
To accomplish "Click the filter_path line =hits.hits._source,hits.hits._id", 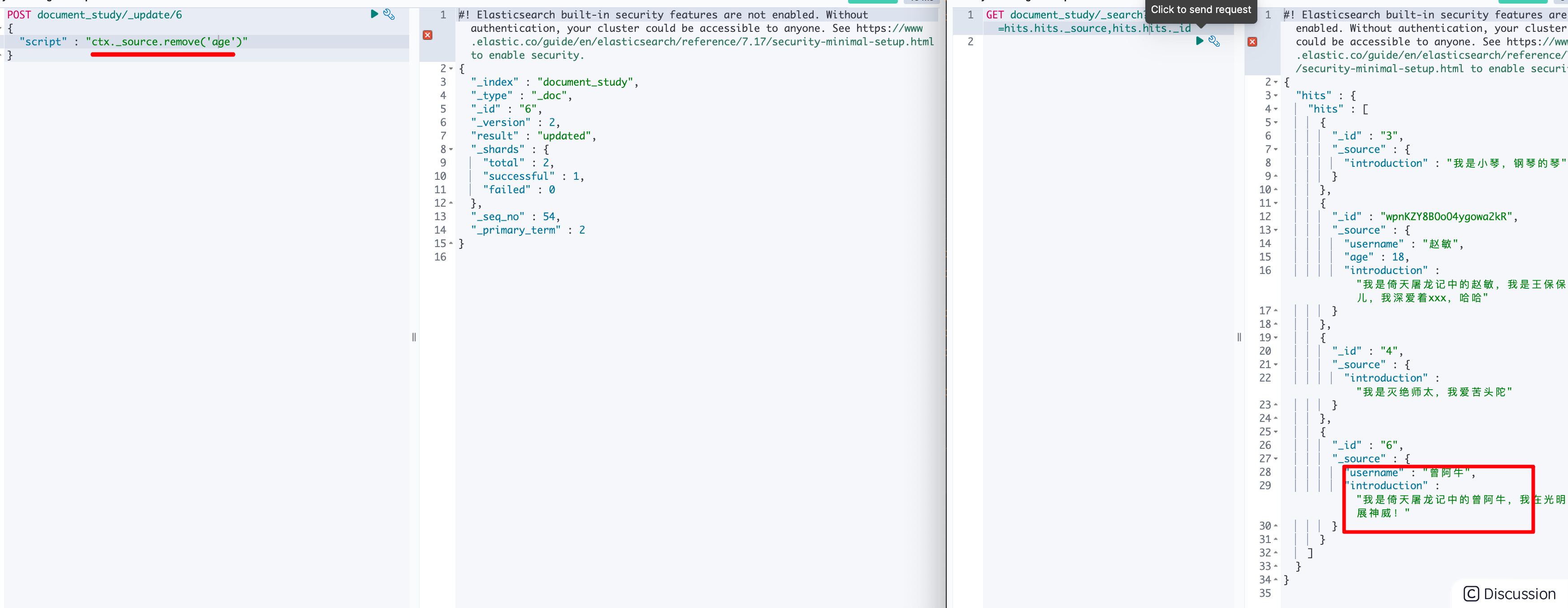I will tap(1094, 28).
